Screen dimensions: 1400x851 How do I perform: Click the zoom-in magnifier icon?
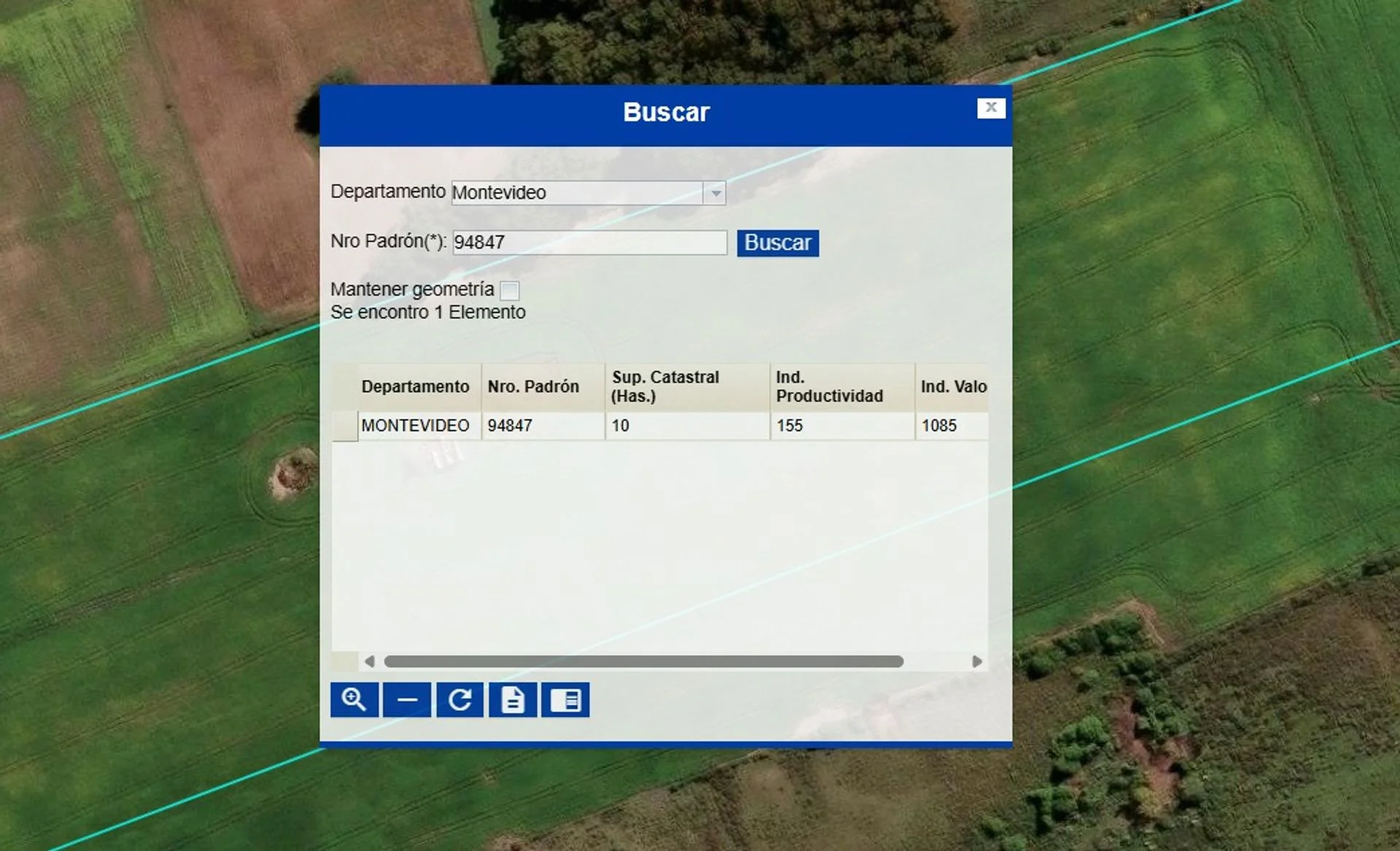coord(354,700)
